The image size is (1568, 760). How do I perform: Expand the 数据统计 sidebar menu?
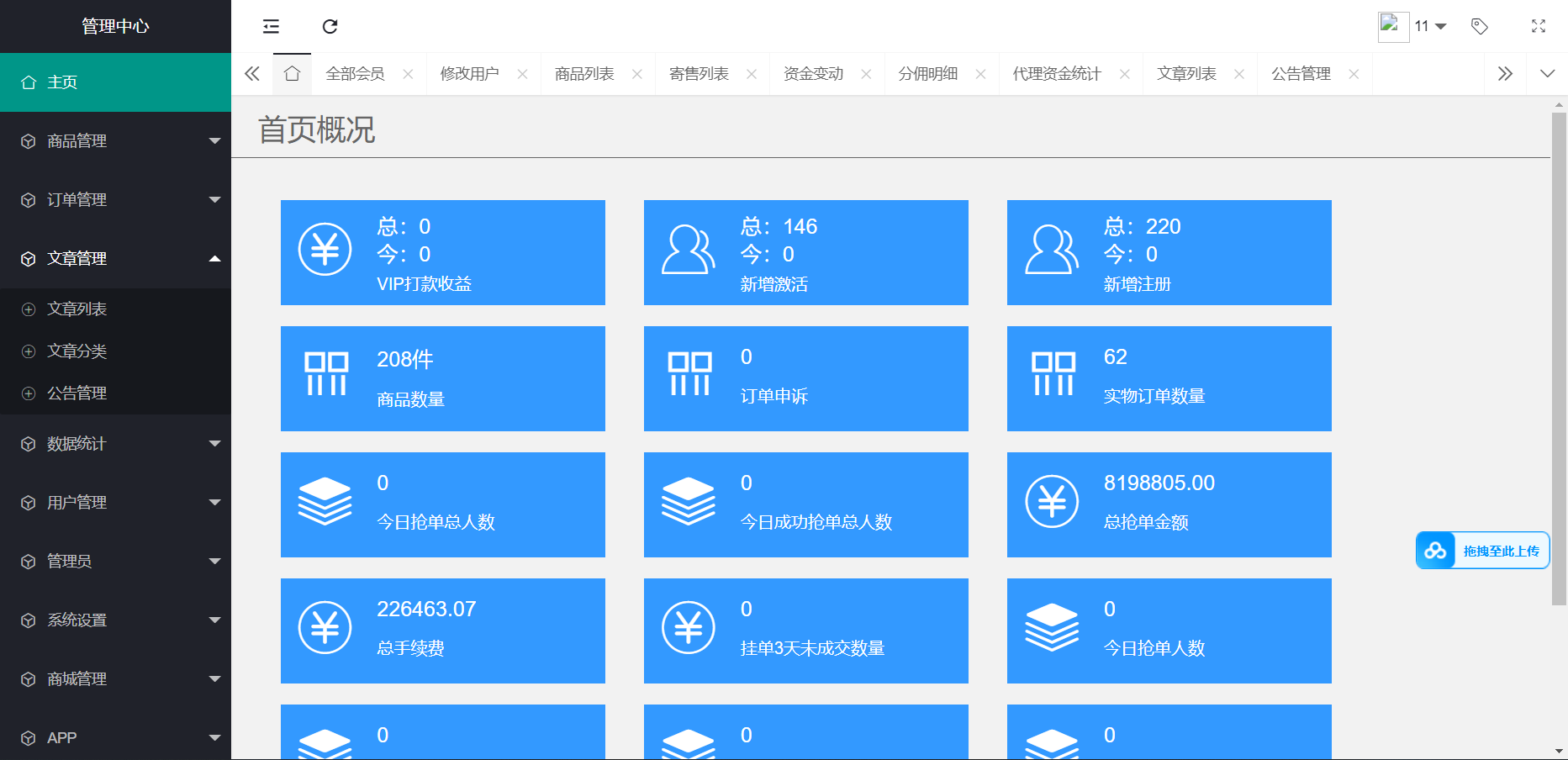click(x=115, y=444)
